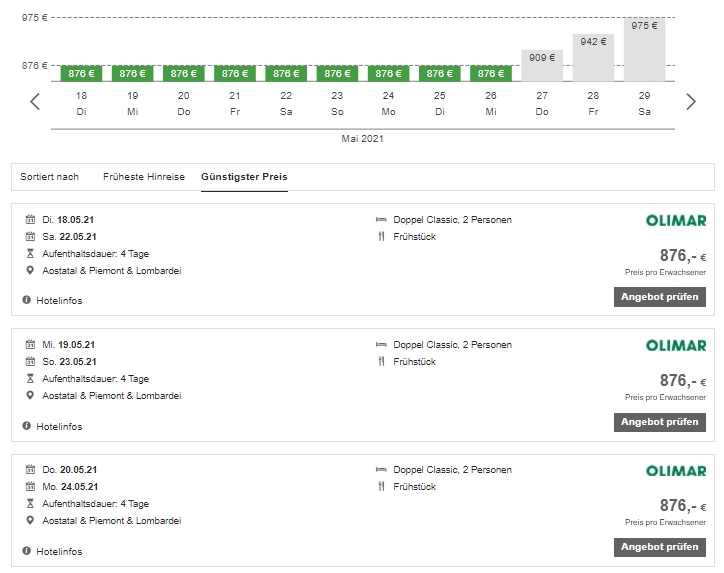Switch to Früheste Hinreise sorting tab
724x573 pixels.
coord(144,177)
